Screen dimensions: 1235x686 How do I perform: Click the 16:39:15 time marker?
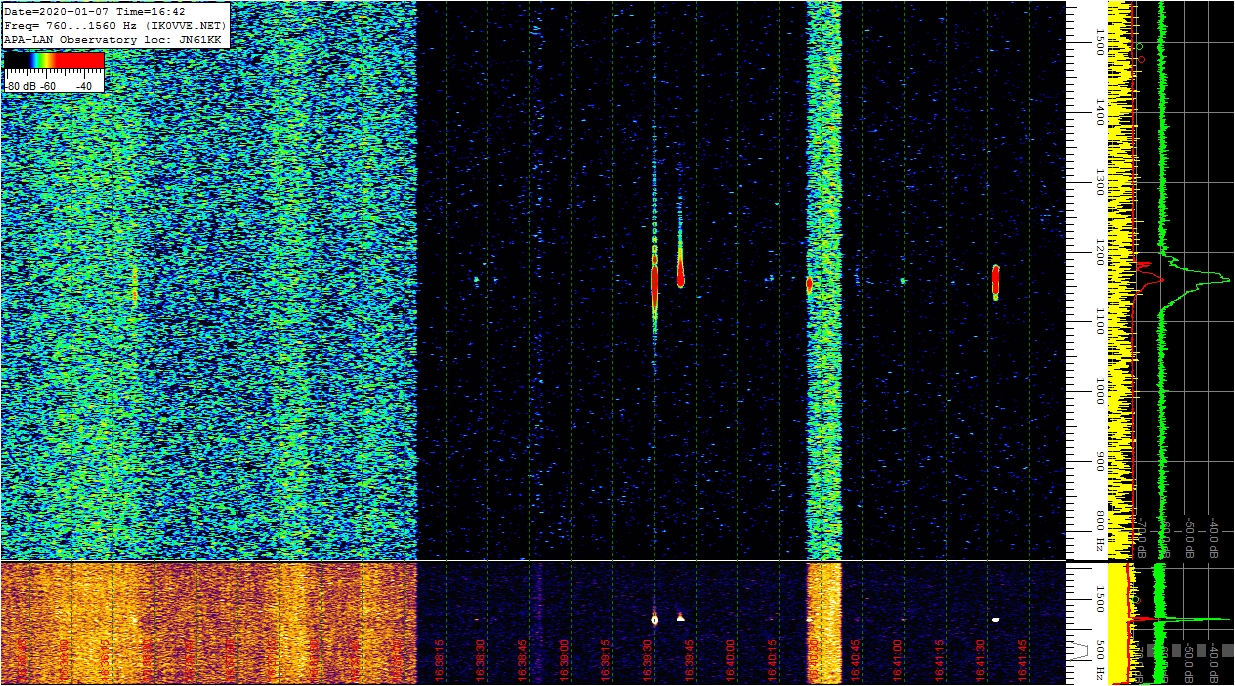click(x=607, y=661)
